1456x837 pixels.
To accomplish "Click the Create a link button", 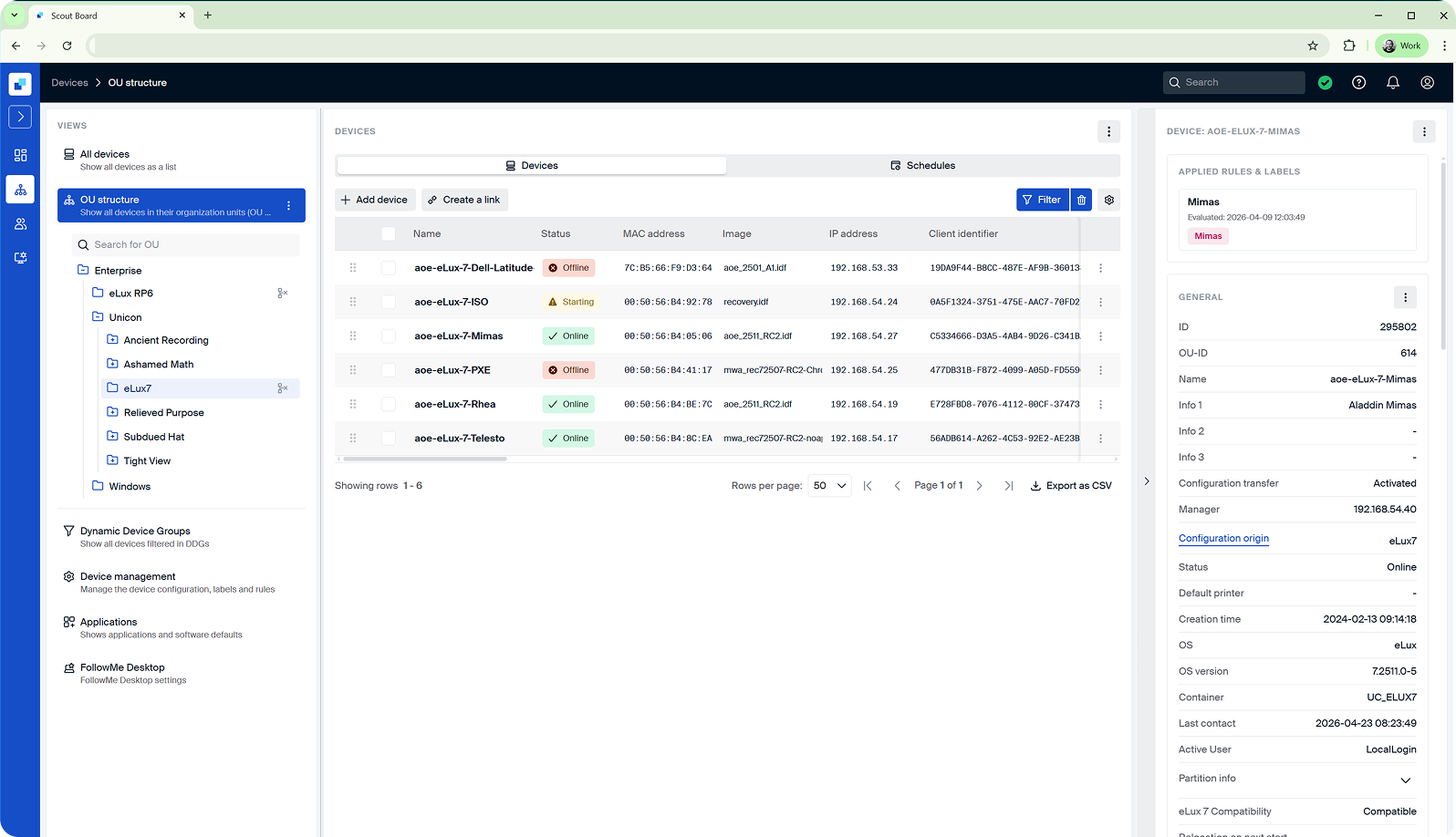I will point(464,200).
